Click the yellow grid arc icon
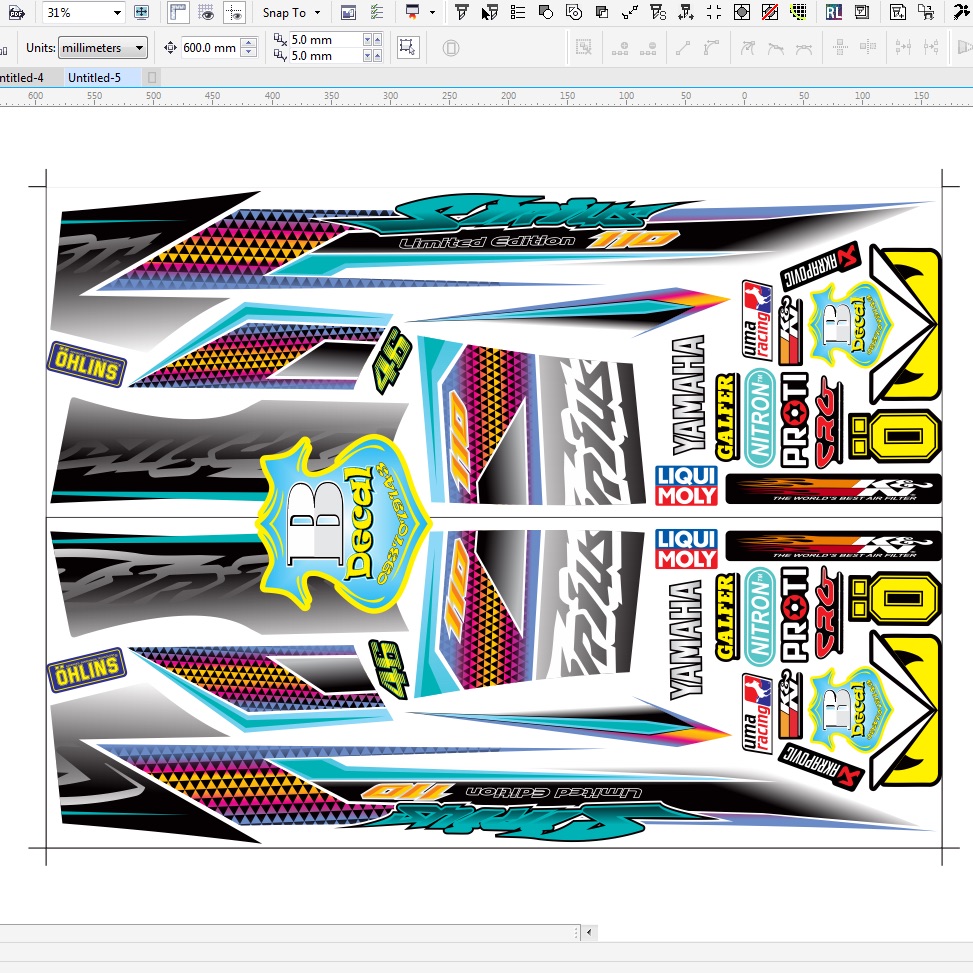 798,12
